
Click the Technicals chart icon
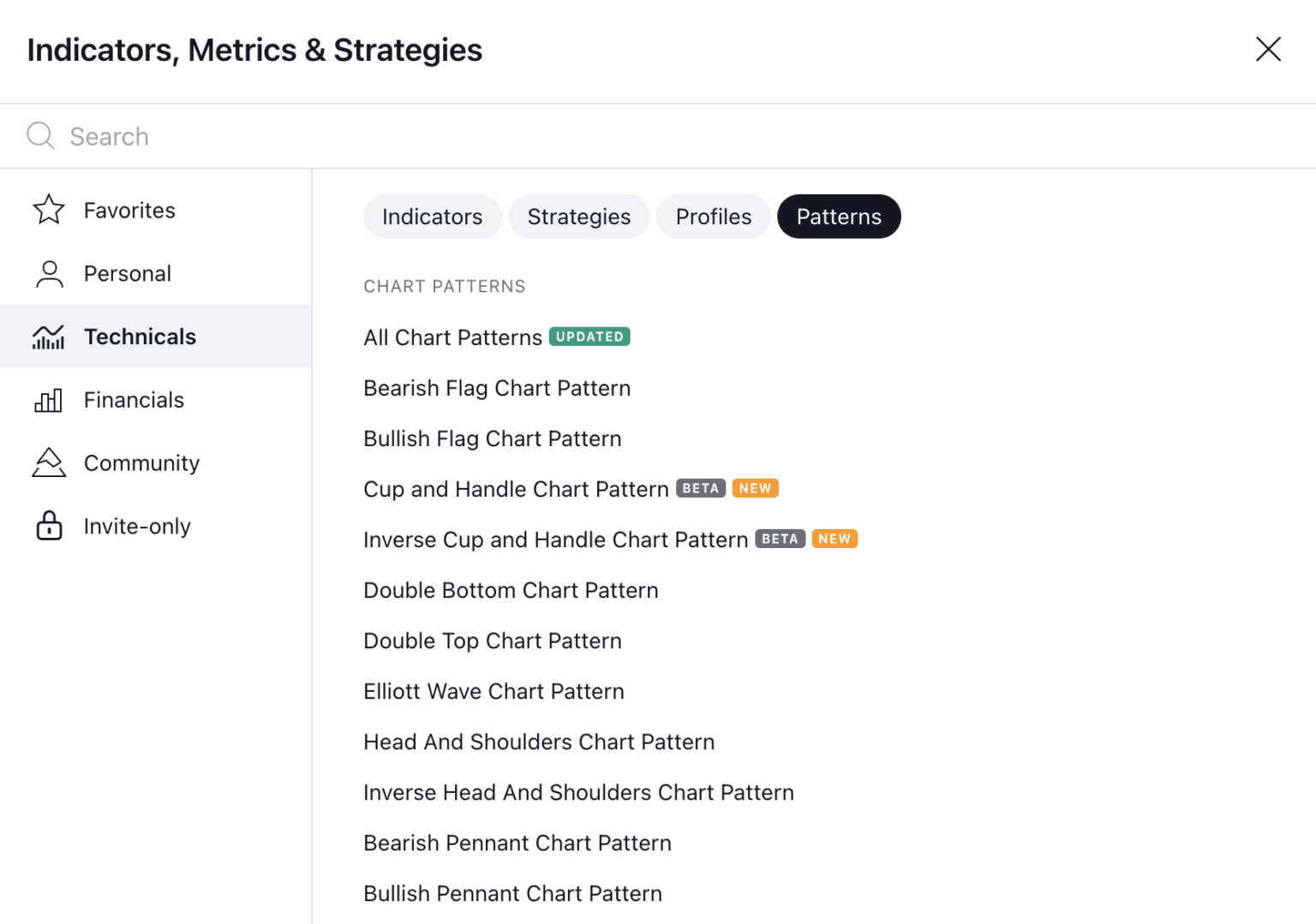(49, 337)
